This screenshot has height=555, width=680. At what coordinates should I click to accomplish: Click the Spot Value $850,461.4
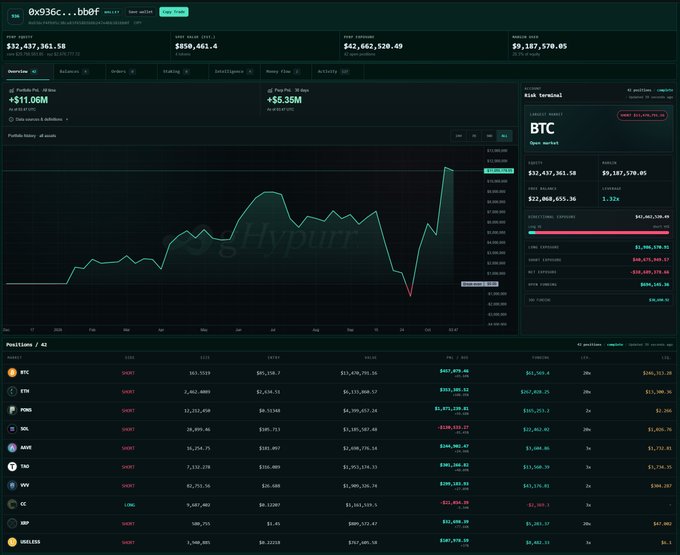pos(196,46)
